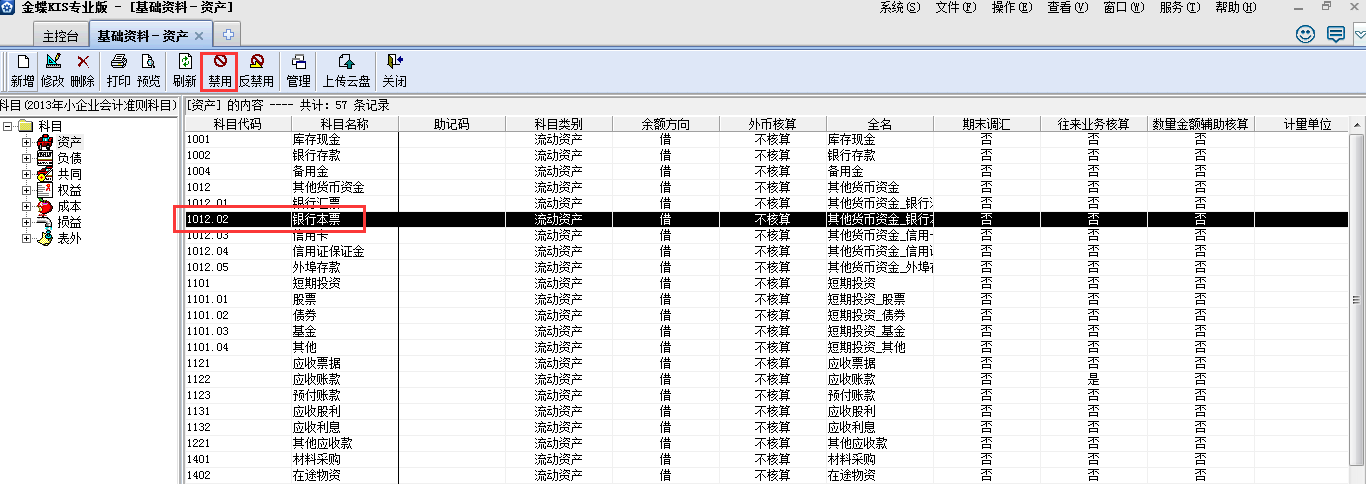Expand the 损益 tree node
Image resolution: width=1366 pixels, height=484 pixels.
click(x=27, y=222)
